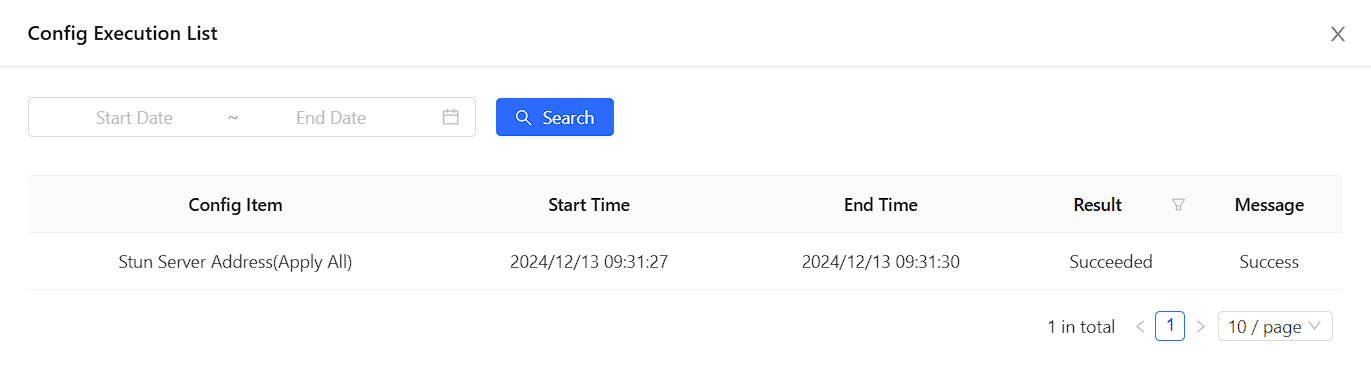
Task: Click the Succeeded result cell
Action: (x=1111, y=262)
